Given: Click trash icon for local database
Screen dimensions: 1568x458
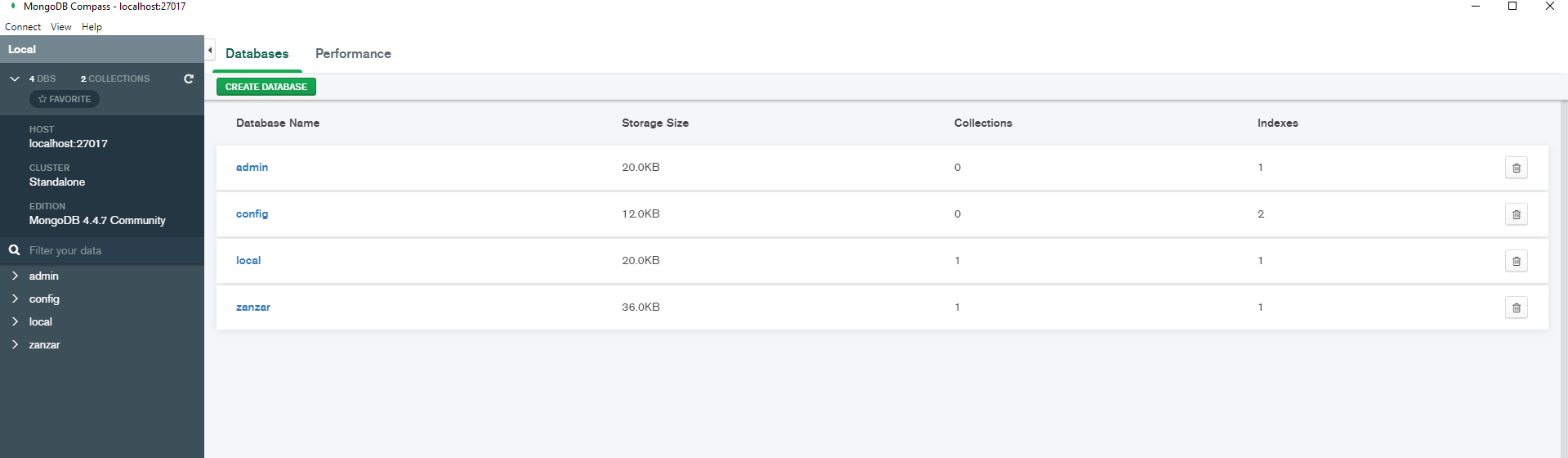Looking at the screenshot, I should click(x=1516, y=261).
